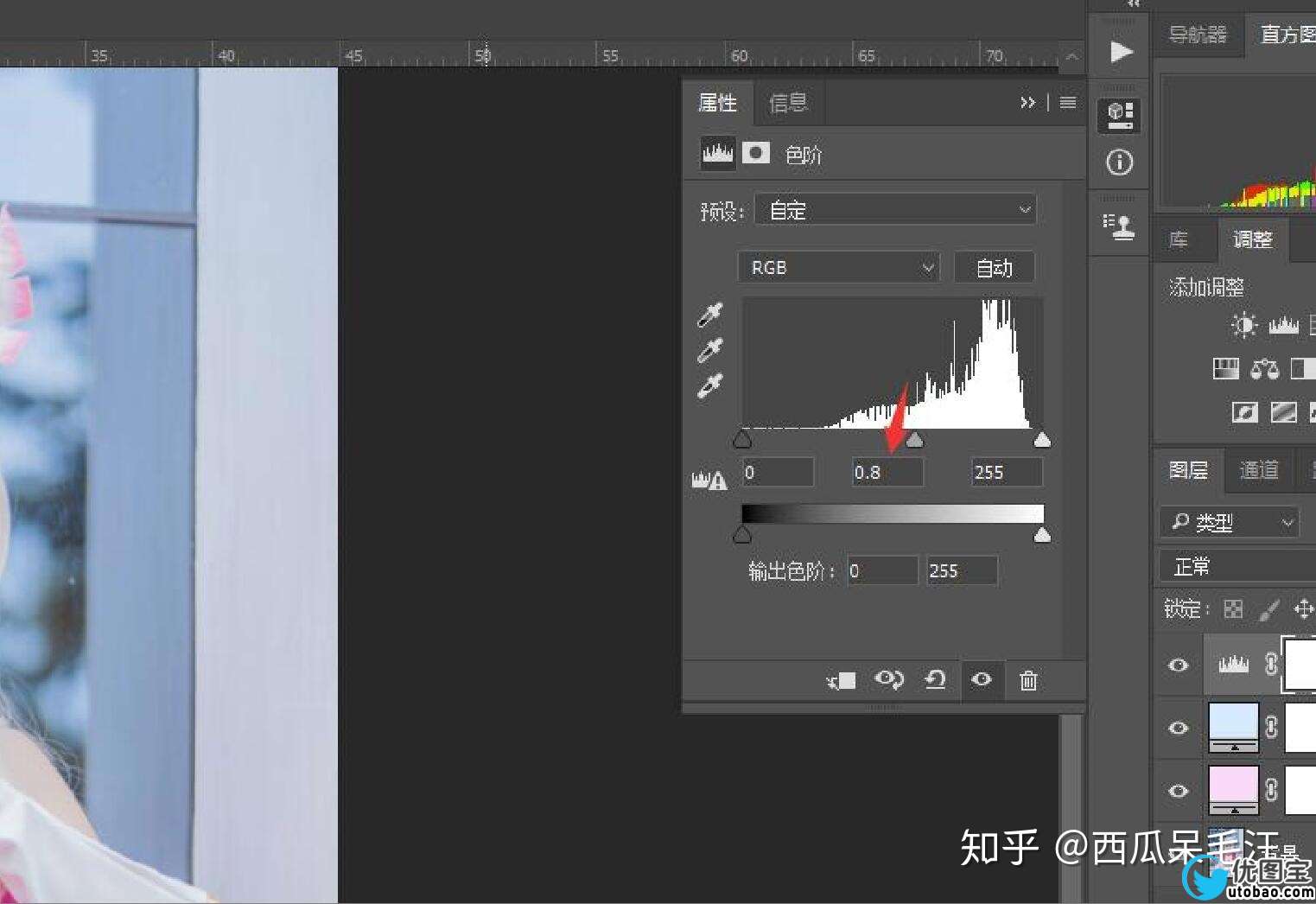Add a Gradient Map style Hue/Saturation adjustment
Image resolution: width=1316 pixels, height=904 pixels.
[1226, 370]
